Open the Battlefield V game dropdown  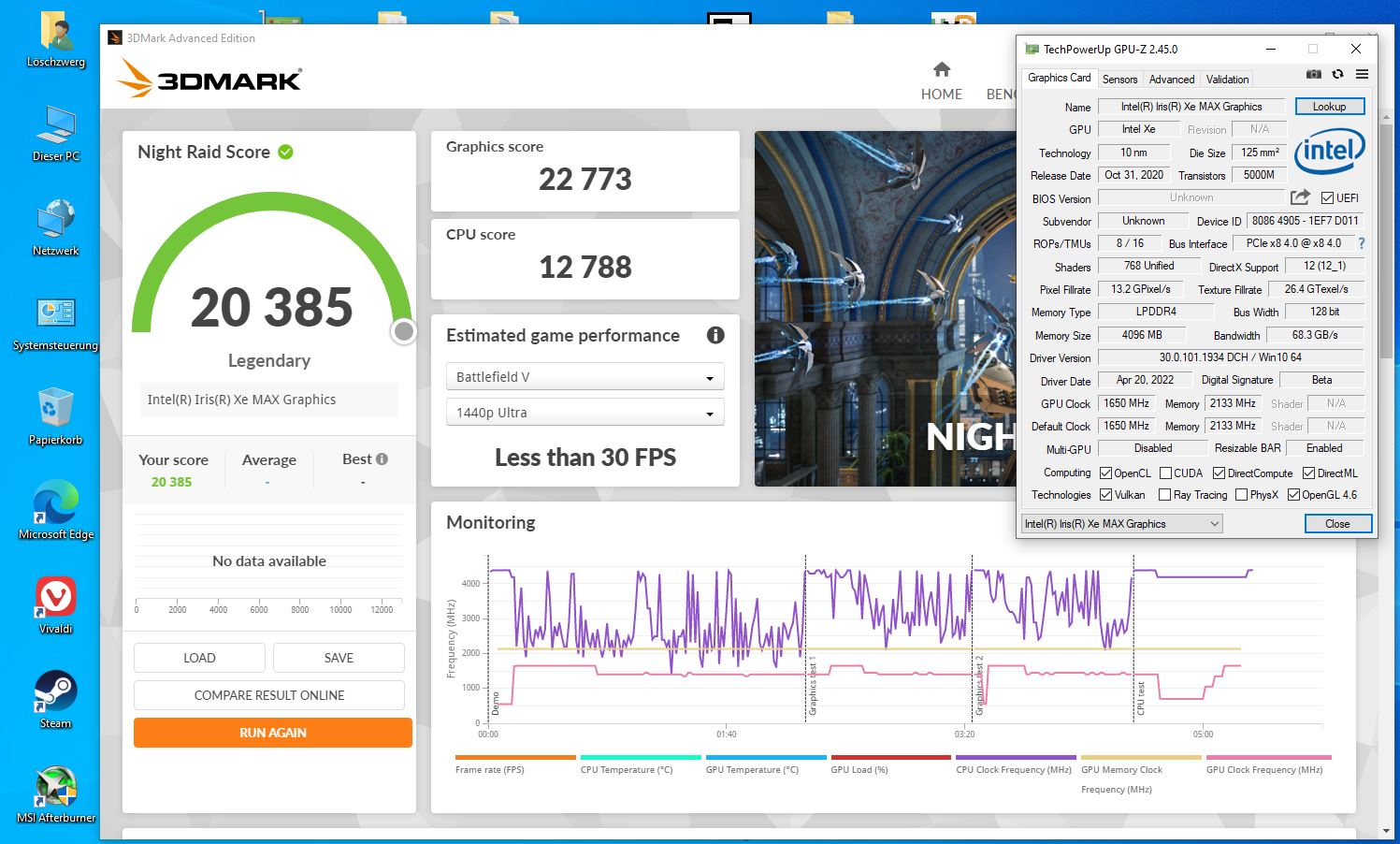point(585,377)
